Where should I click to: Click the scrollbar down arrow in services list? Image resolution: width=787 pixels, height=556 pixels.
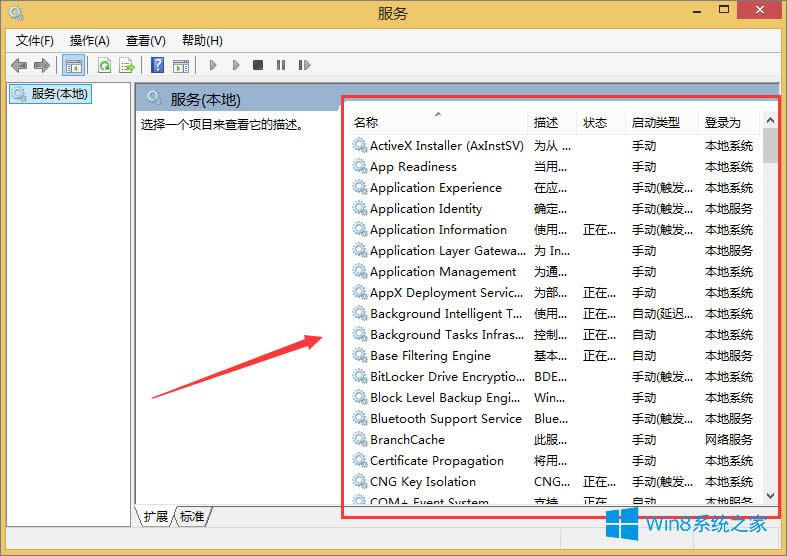tap(770, 496)
